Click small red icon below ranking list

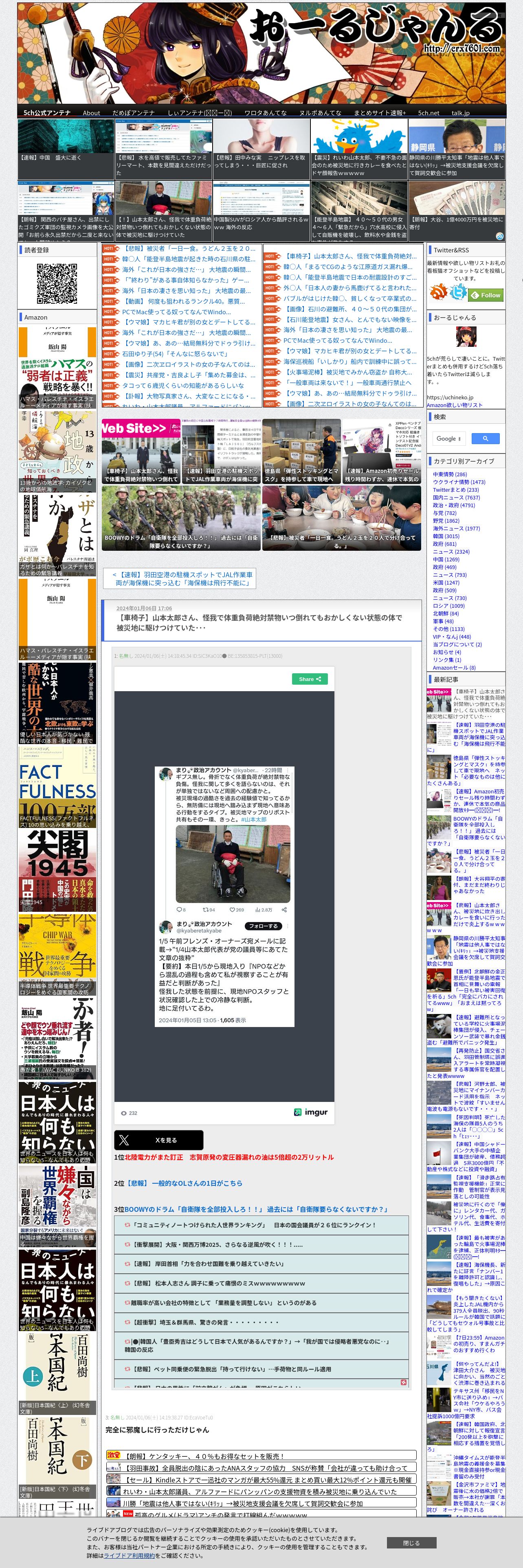pyautogui.click(x=403, y=1382)
